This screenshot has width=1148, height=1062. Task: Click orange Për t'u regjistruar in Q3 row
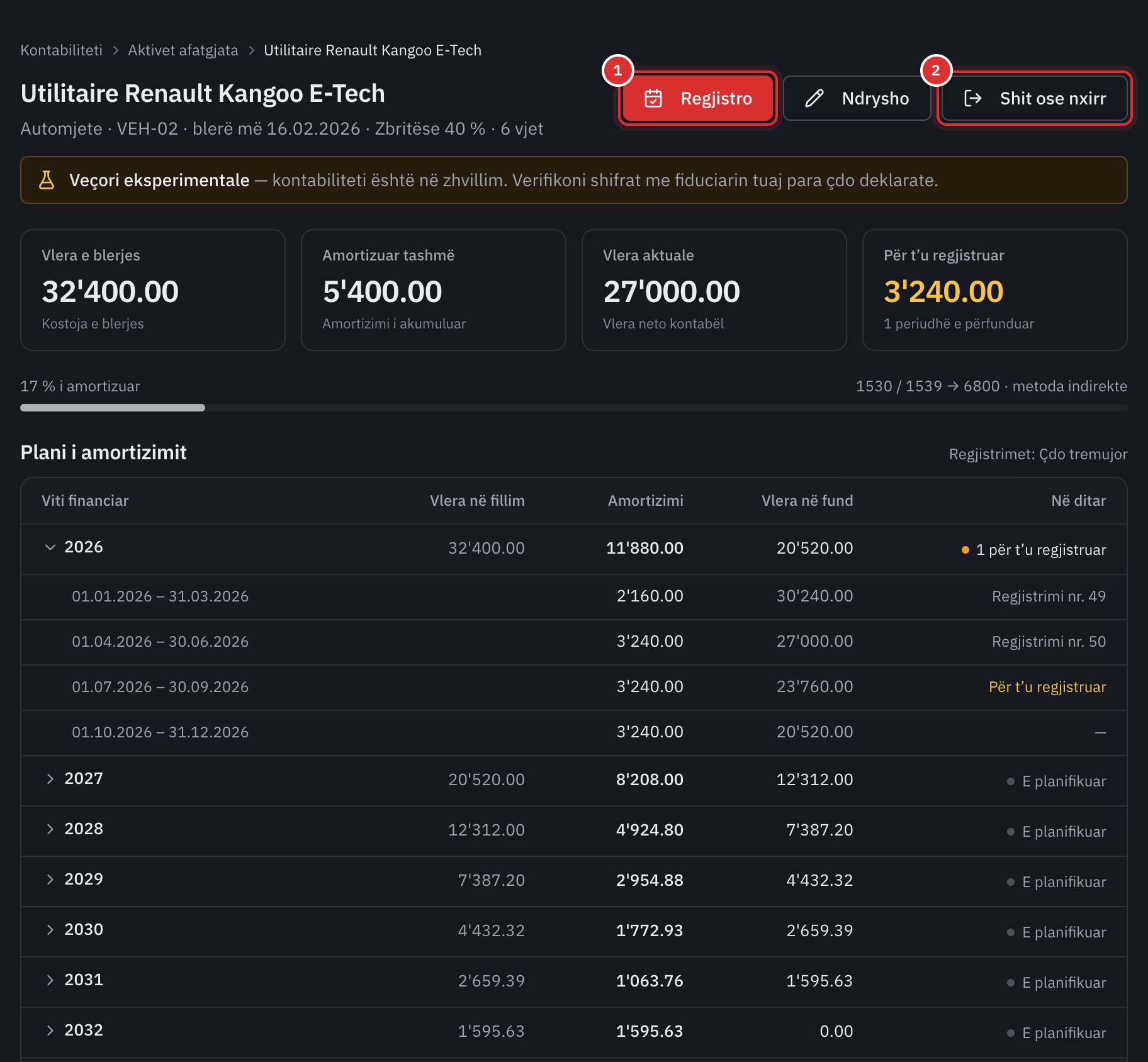coord(1047,687)
